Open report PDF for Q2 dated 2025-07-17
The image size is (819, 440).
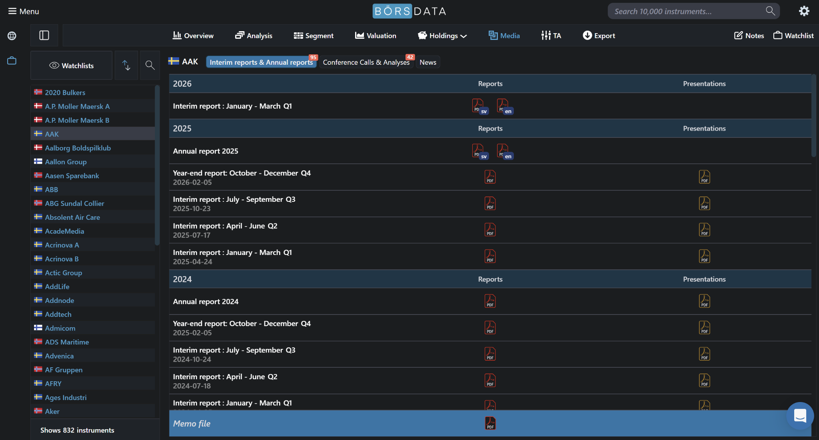point(490,230)
